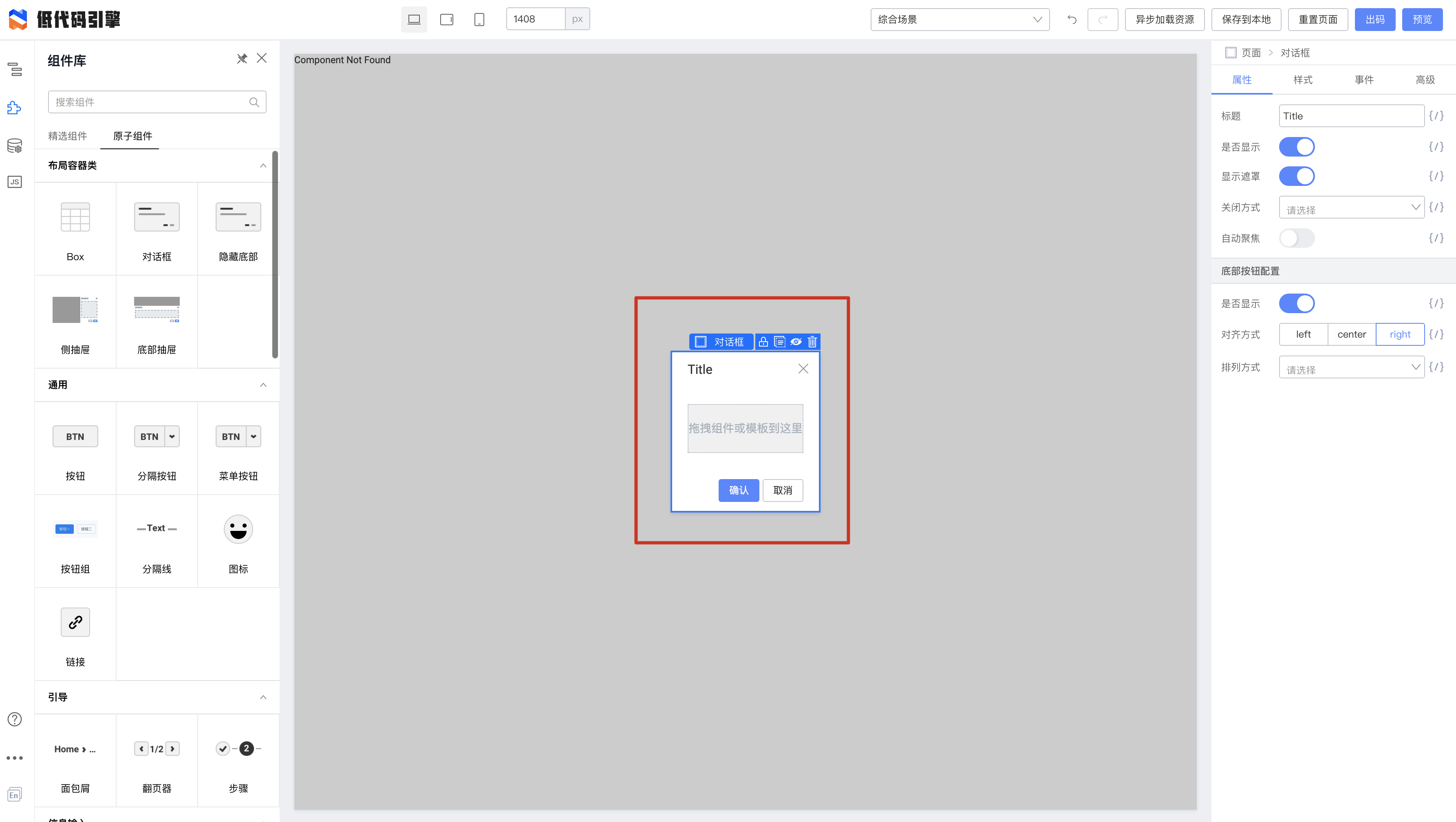Select the 底部抽屉 component

(x=157, y=322)
